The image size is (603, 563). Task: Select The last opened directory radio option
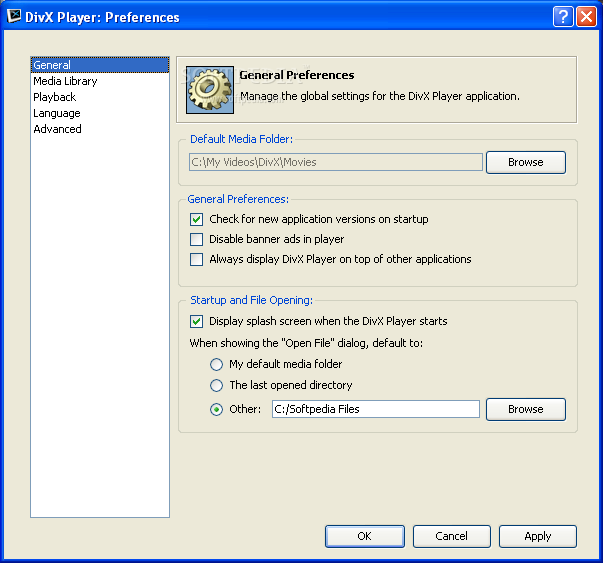click(217, 385)
